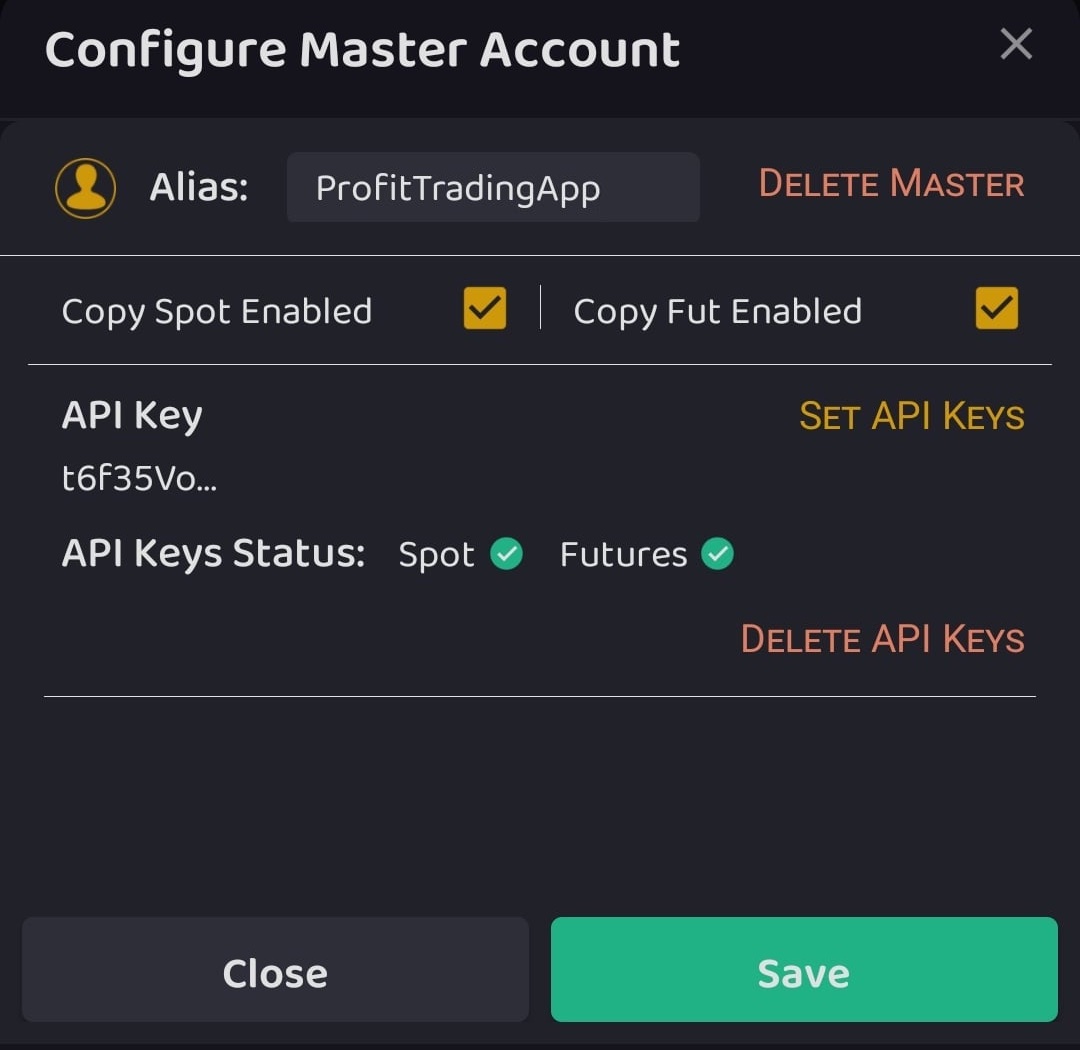Click the Futures status label text
Screen dimensions: 1080x1050
pyautogui.click(x=623, y=555)
